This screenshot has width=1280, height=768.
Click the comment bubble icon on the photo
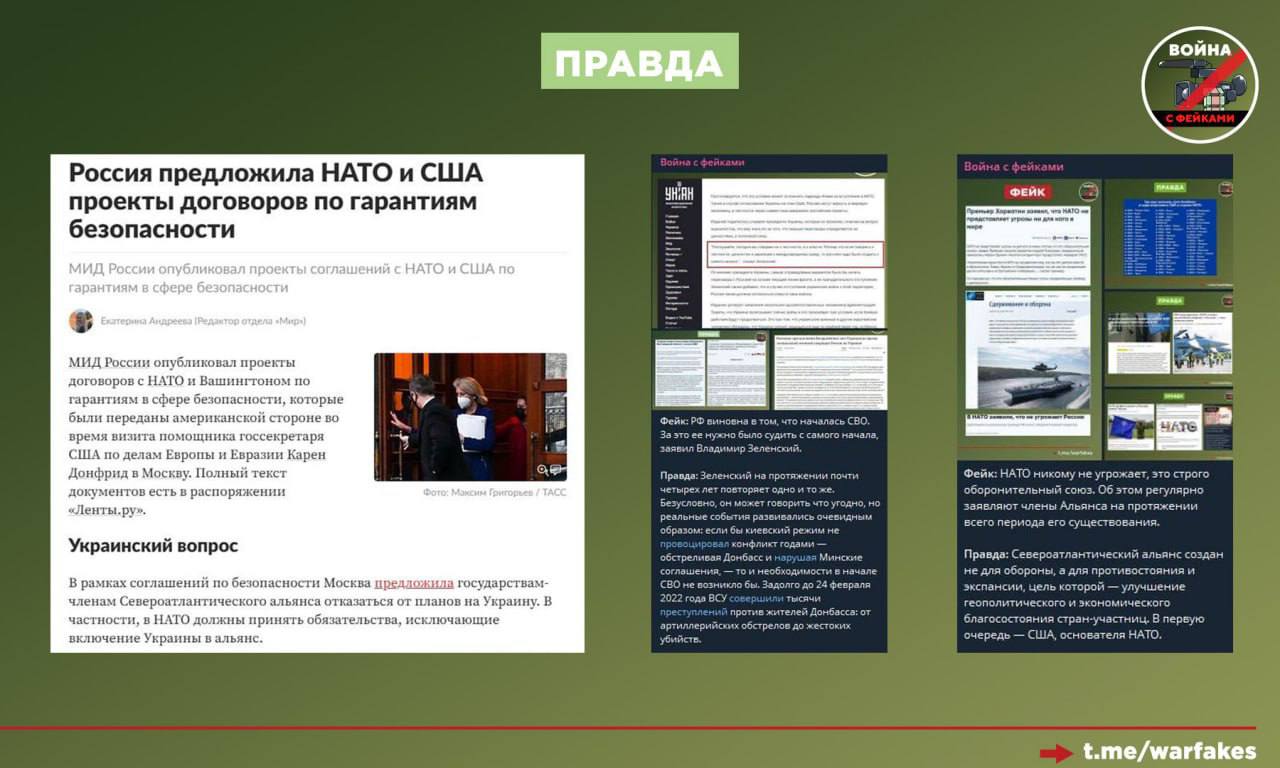point(556,469)
